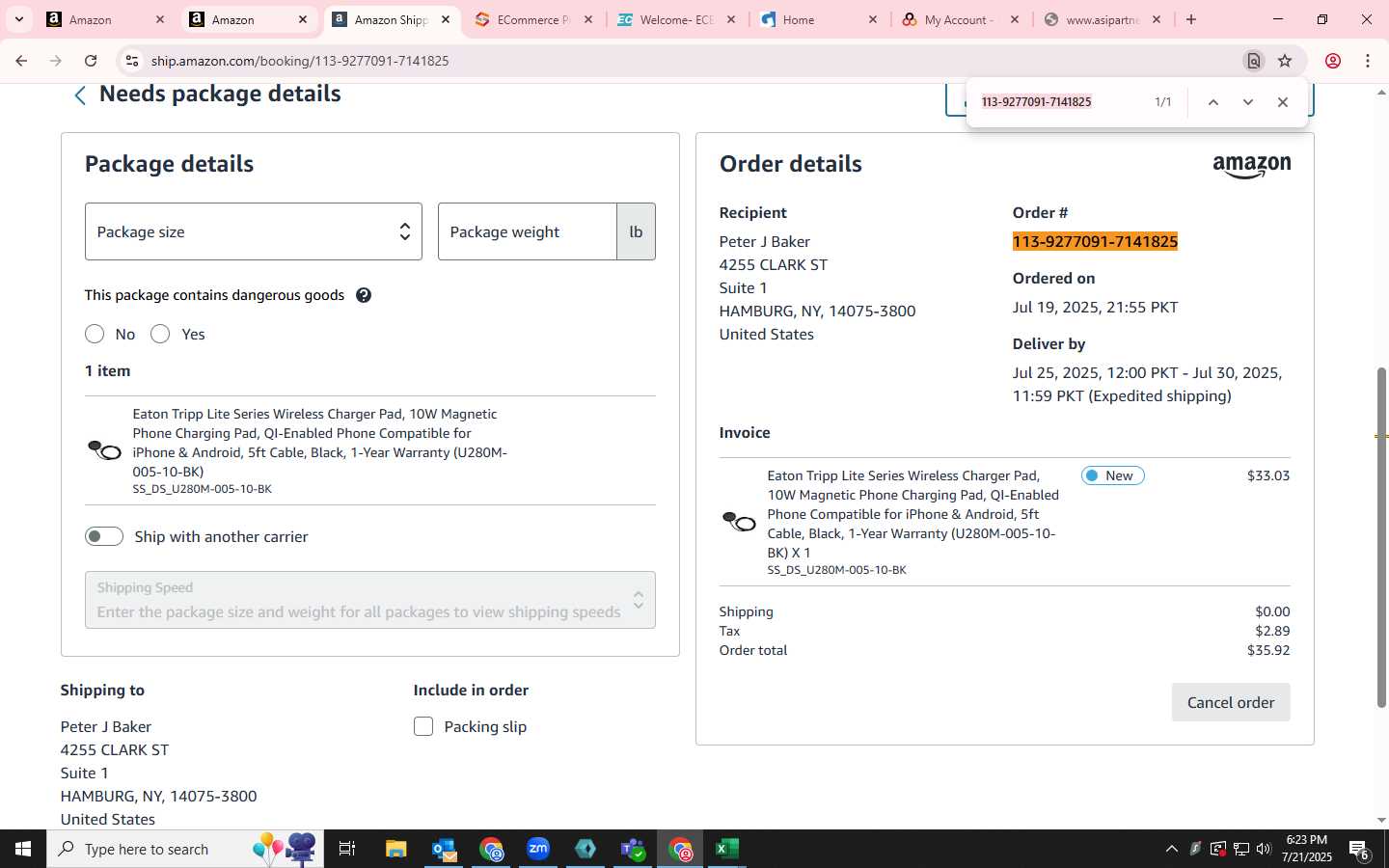Click the New condition badge
The height and width of the screenshot is (868, 1389).
tap(1113, 475)
